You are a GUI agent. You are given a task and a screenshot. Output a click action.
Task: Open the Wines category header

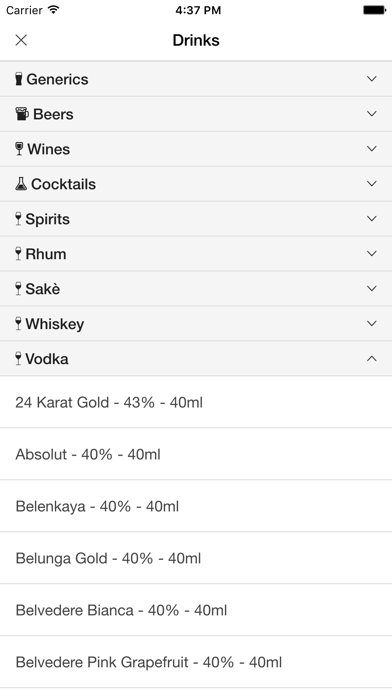click(196, 149)
